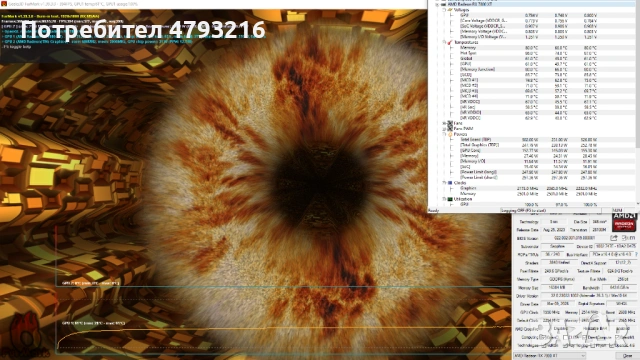
Task: Select the Power Limit (long) row
Action: click(x=531, y=172)
